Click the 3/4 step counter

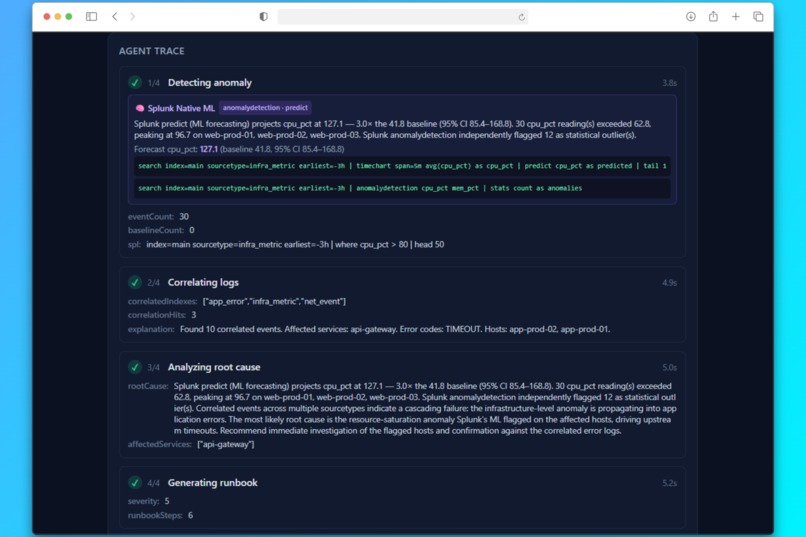[154, 367]
